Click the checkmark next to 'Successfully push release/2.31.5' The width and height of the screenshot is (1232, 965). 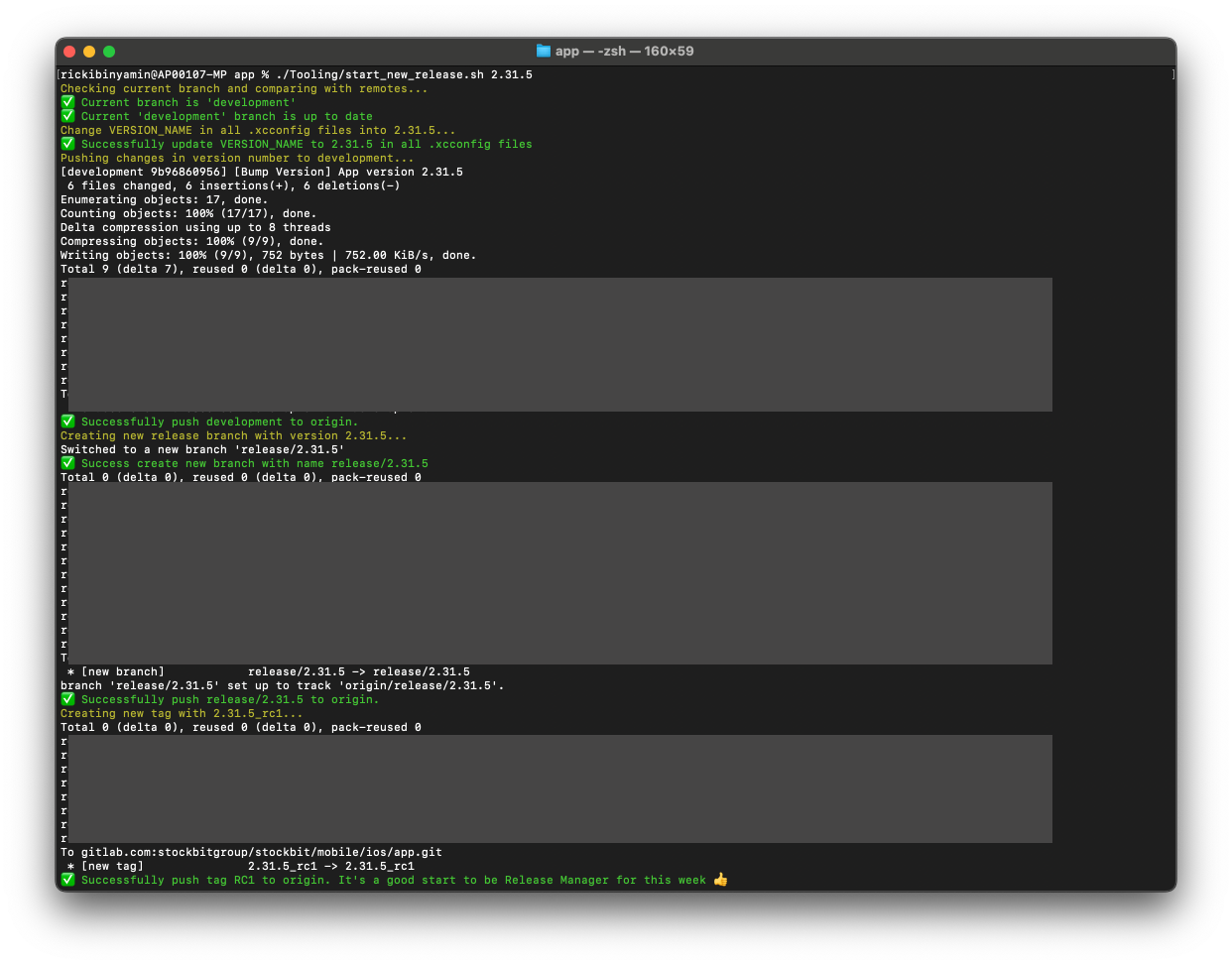pyautogui.click(x=67, y=699)
